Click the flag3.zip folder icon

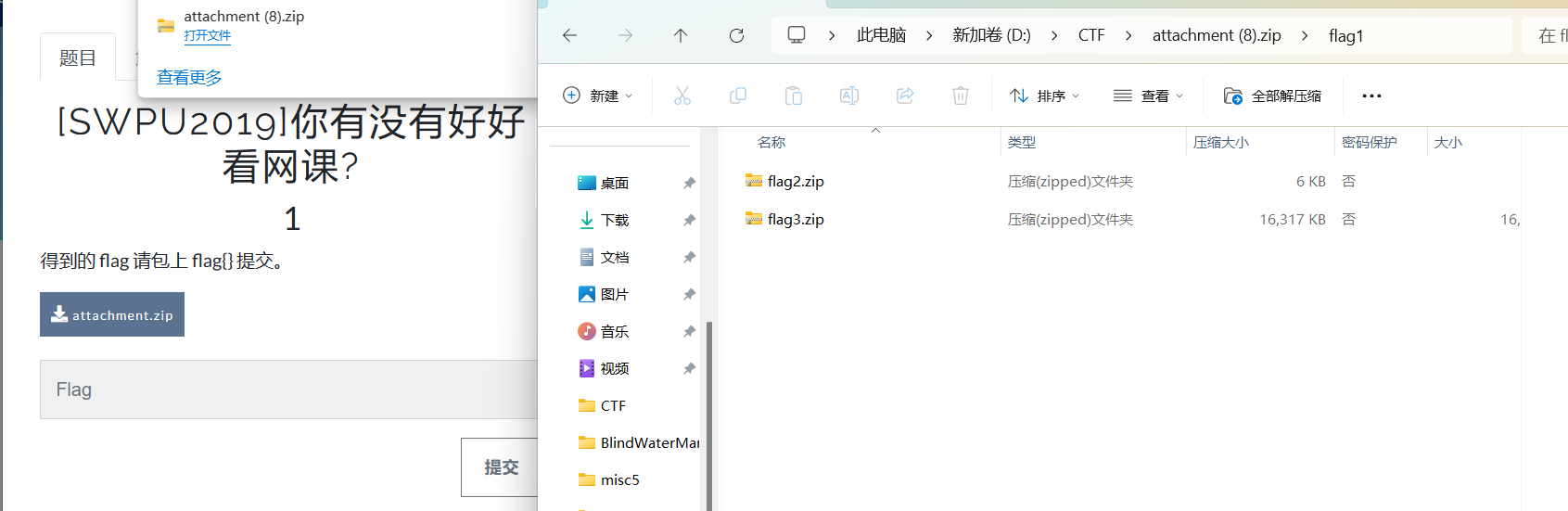click(x=754, y=219)
